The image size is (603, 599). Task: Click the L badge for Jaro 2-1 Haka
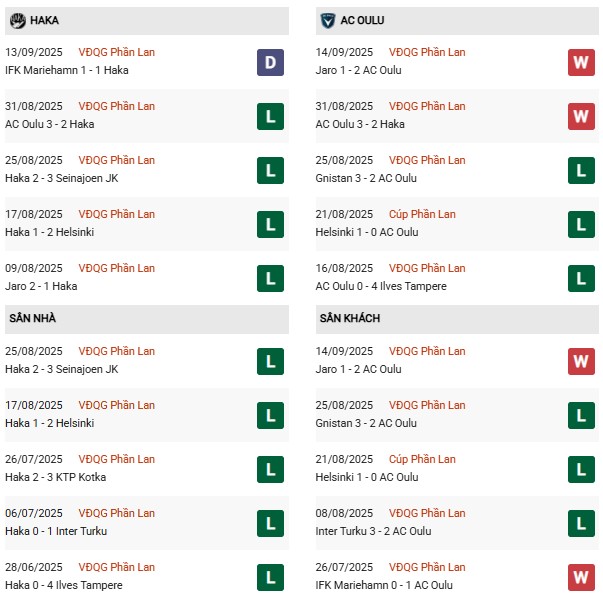pos(270,278)
